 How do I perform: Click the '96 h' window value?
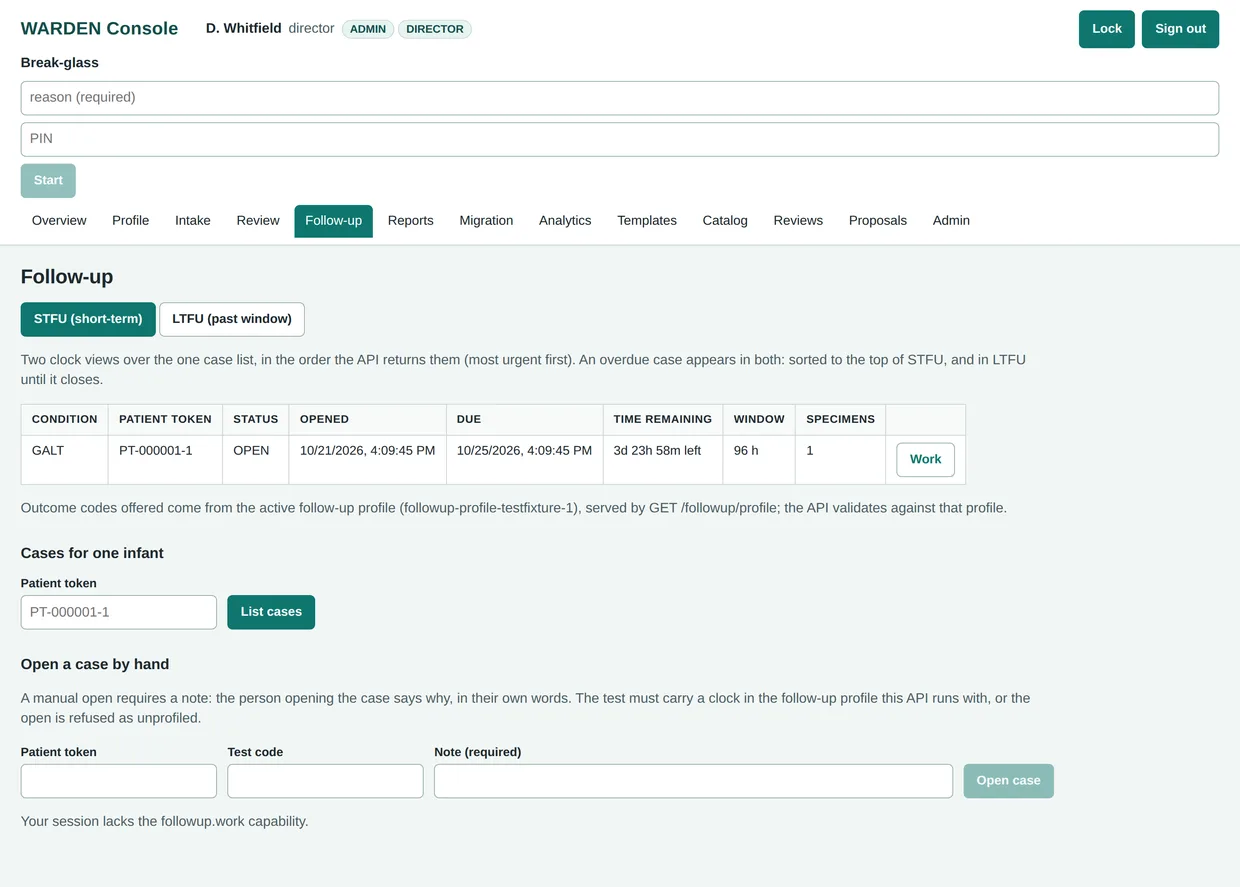point(746,451)
